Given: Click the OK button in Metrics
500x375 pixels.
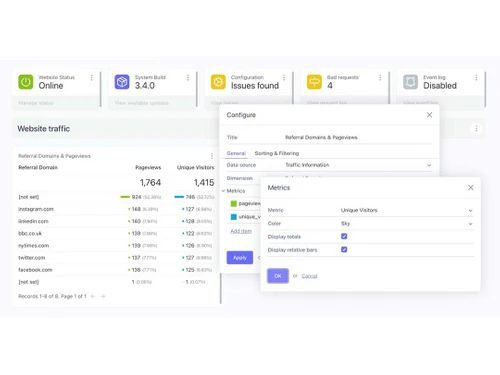Looking at the screenshot, I should point(278,276).
